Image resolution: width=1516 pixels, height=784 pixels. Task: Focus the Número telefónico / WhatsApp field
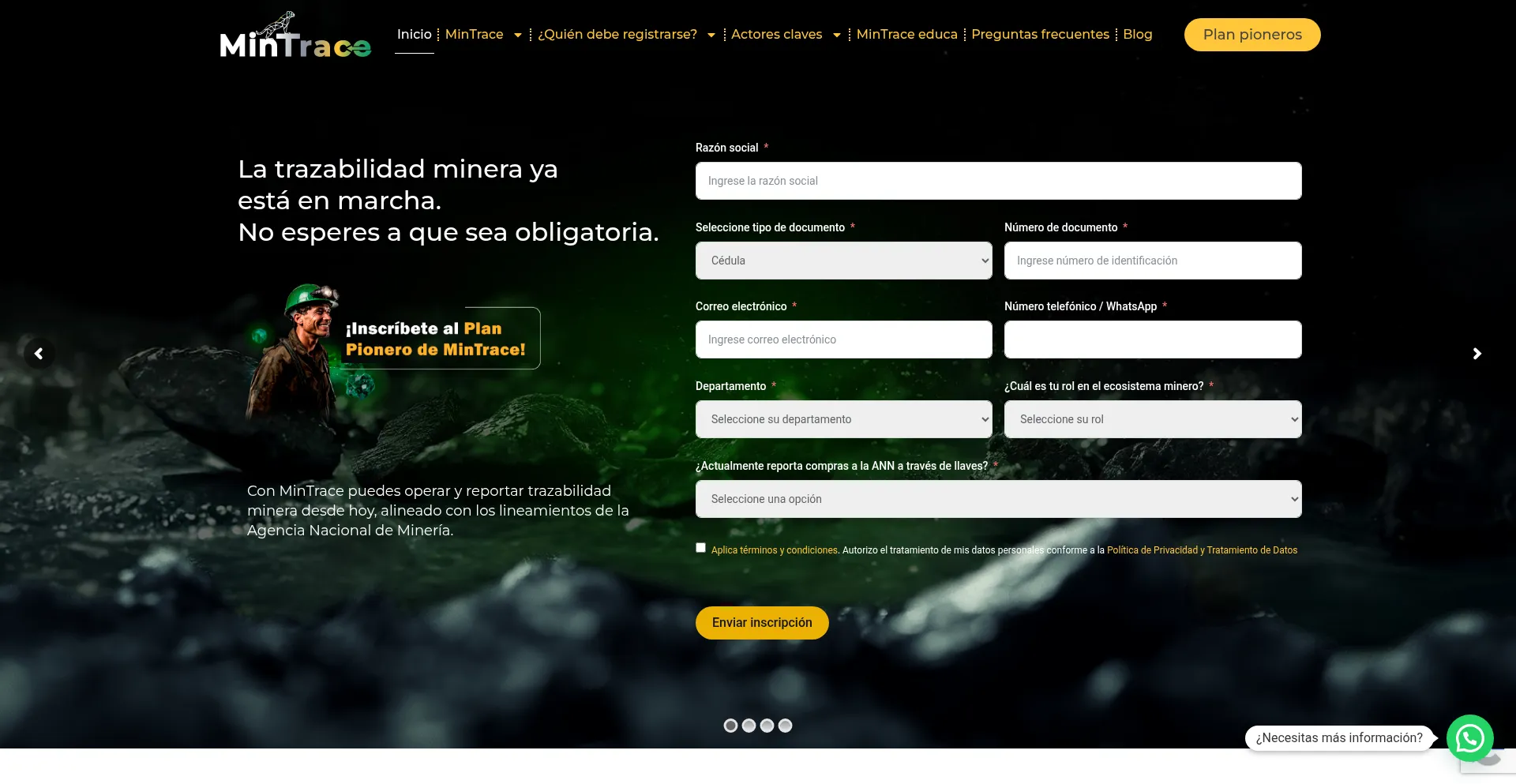(1153, 339)
